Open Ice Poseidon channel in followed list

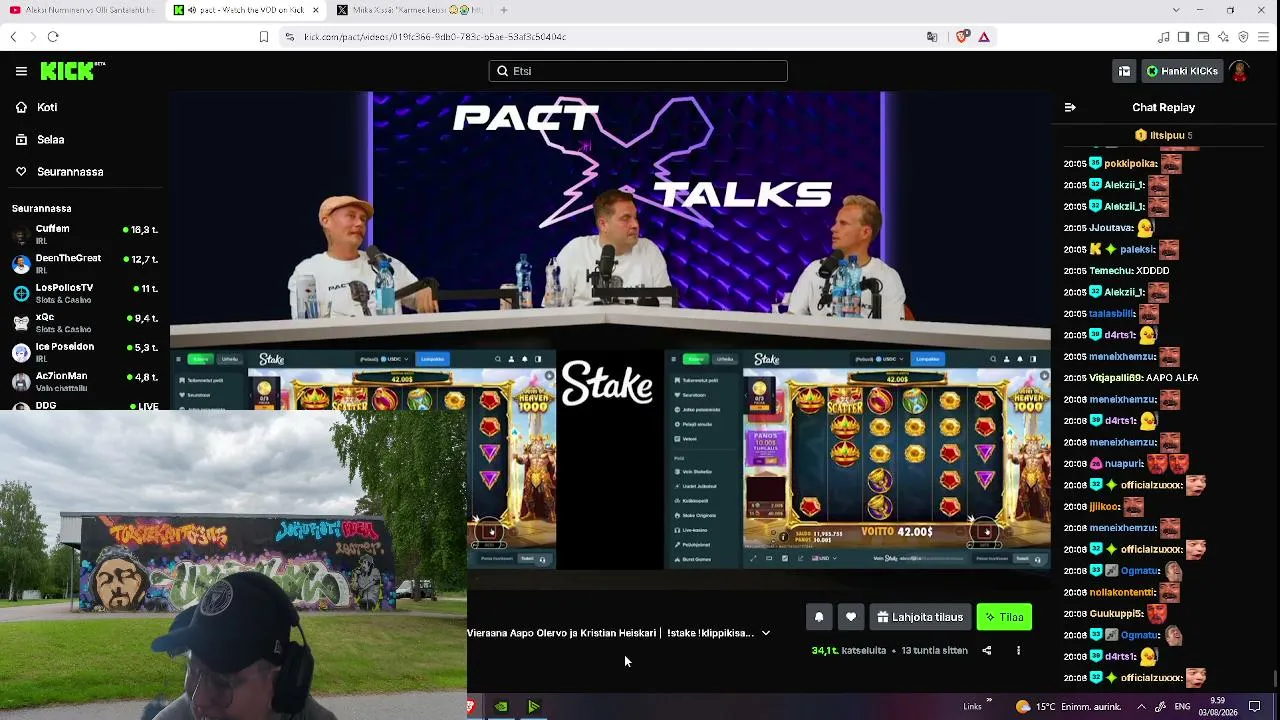click(85, 352)
